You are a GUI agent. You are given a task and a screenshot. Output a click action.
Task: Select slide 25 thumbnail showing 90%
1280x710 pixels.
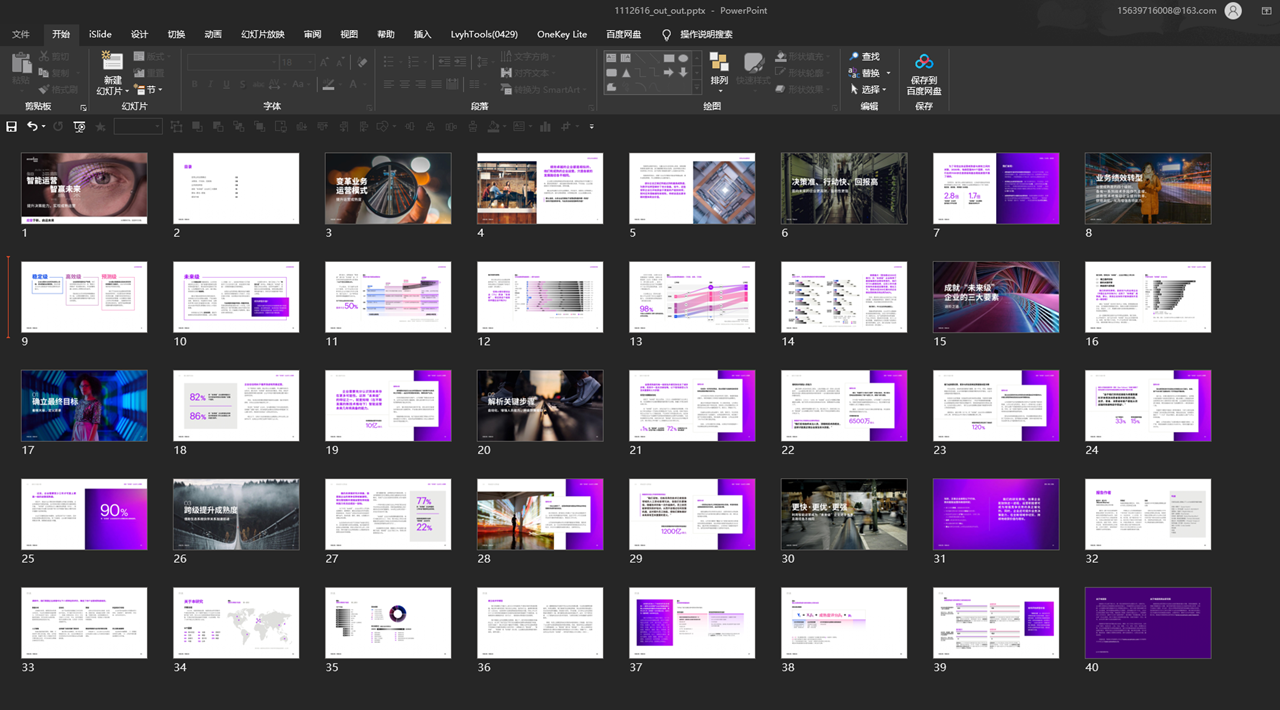coord(84,514)
